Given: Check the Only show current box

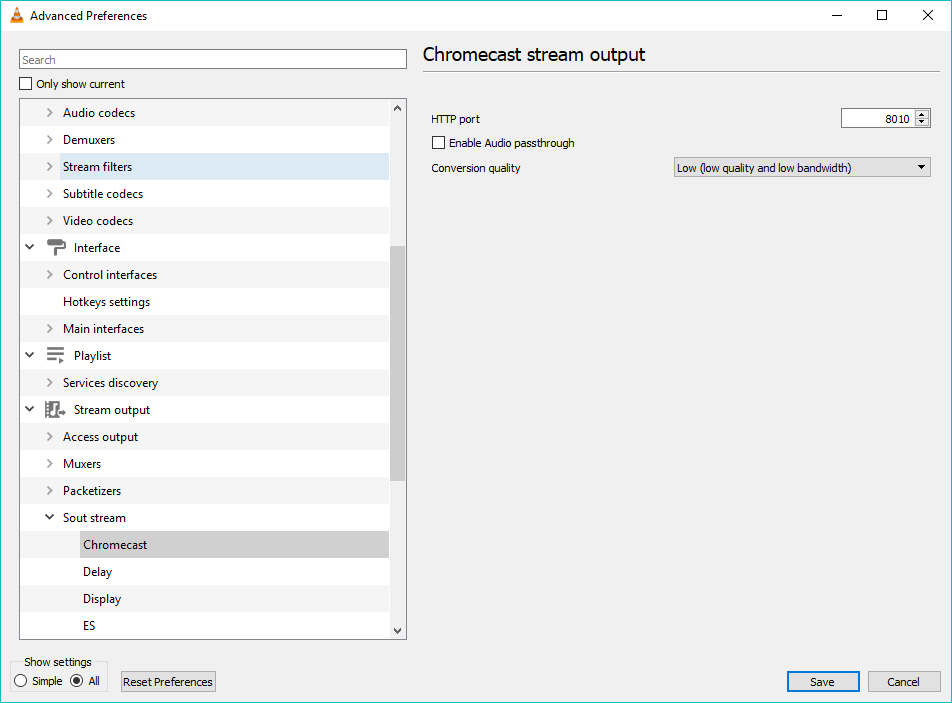Looking at the screenshot, I should (26, 84).
